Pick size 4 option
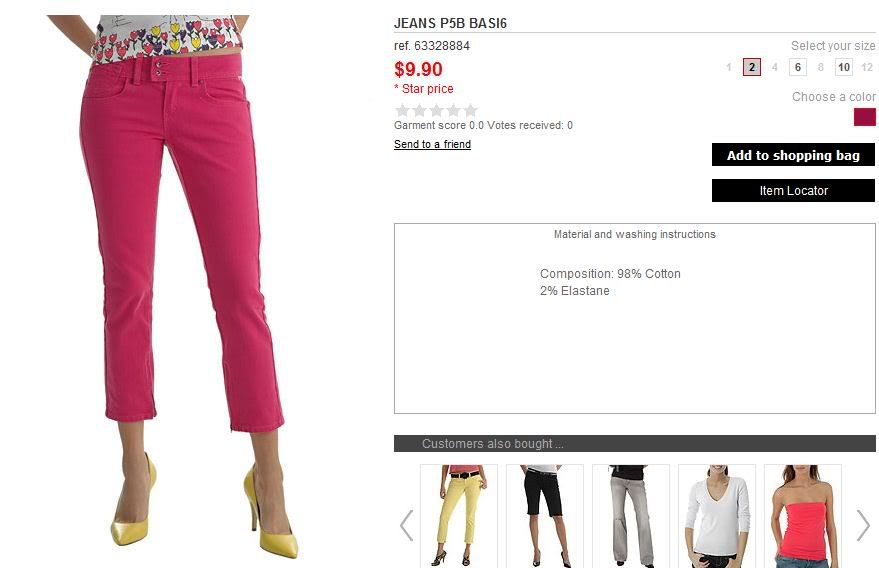879x568 pixels. click(775, 67)
